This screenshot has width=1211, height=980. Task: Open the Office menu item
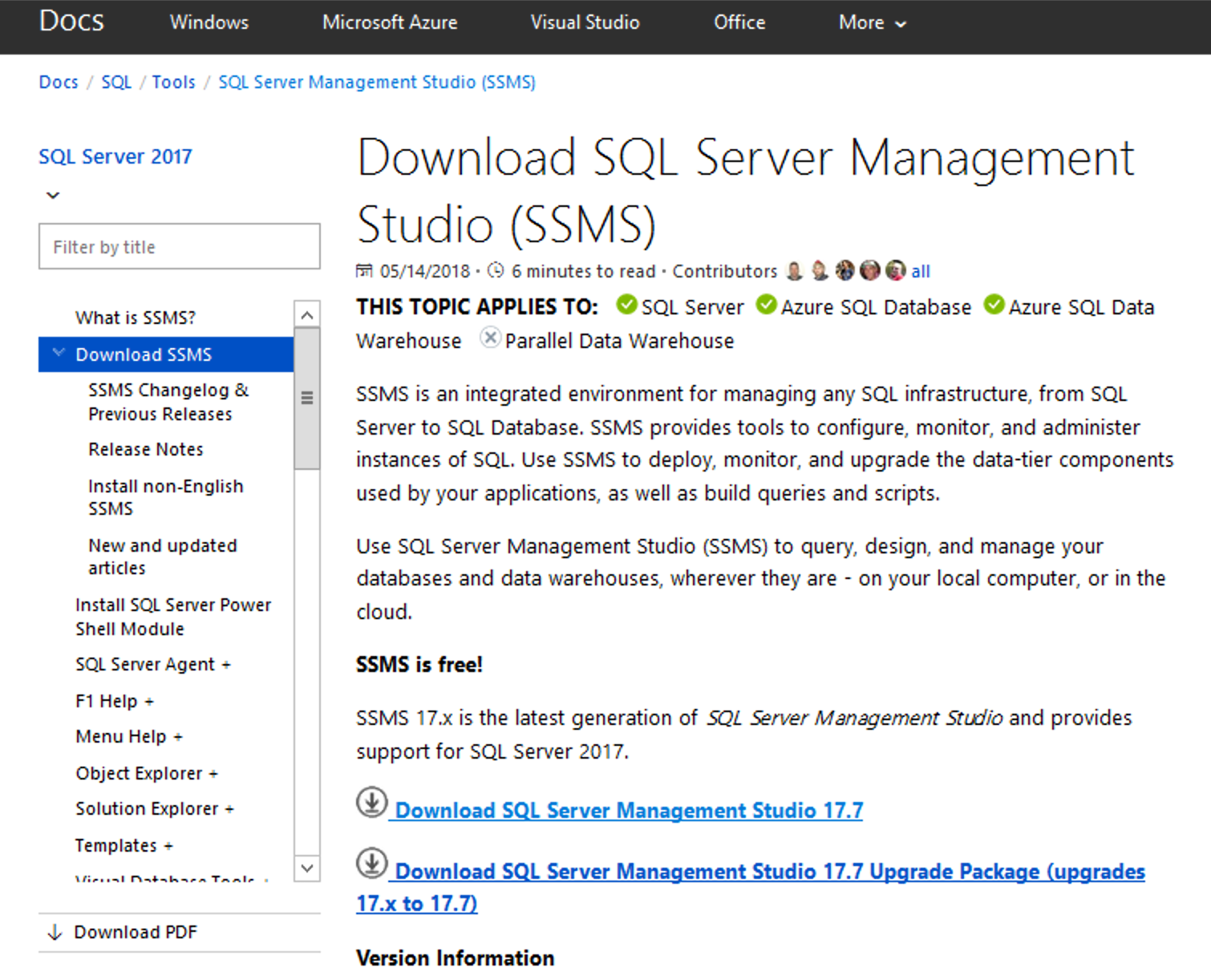point(739,22)
